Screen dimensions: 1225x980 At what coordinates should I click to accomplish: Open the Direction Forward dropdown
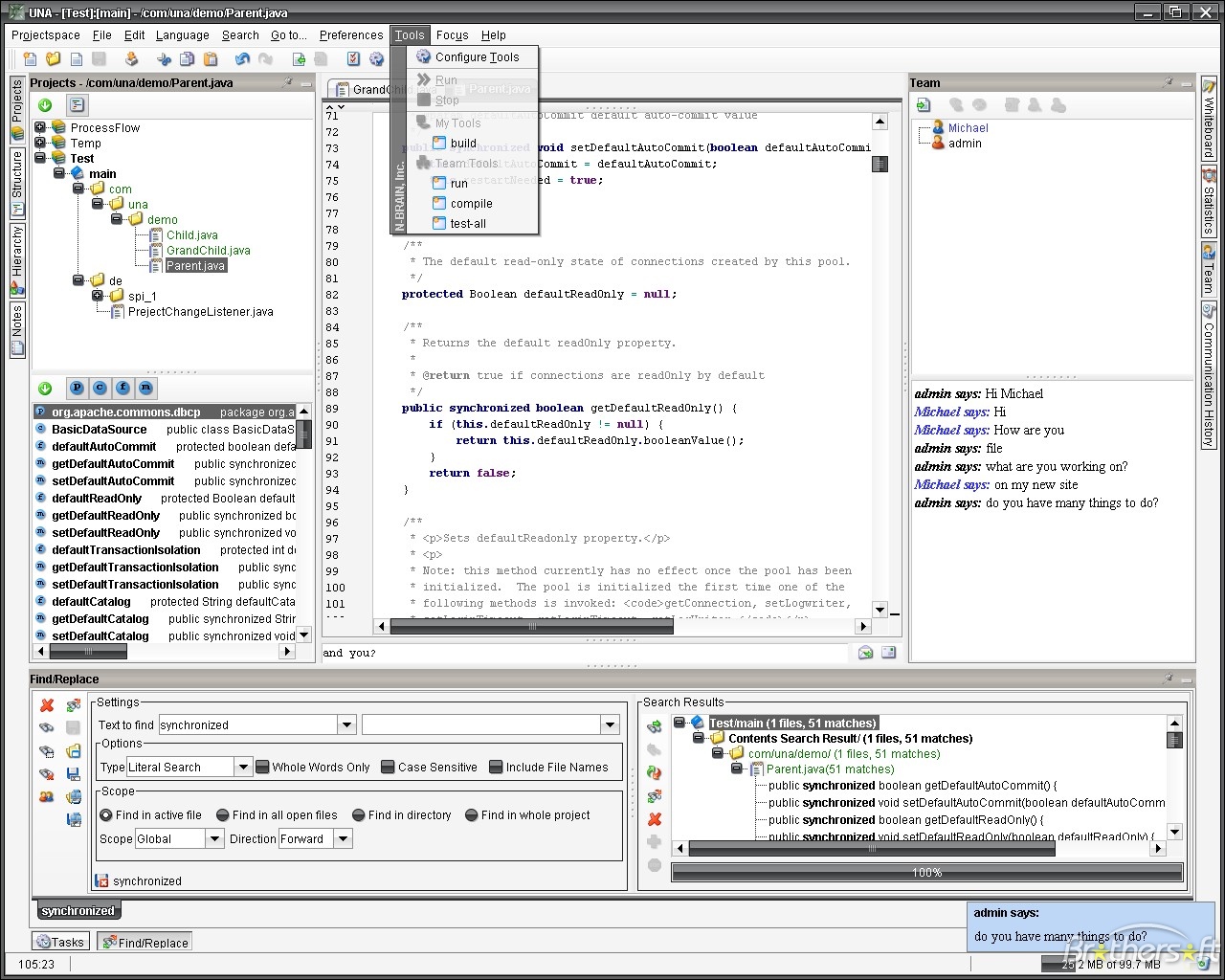coord(344,839)
